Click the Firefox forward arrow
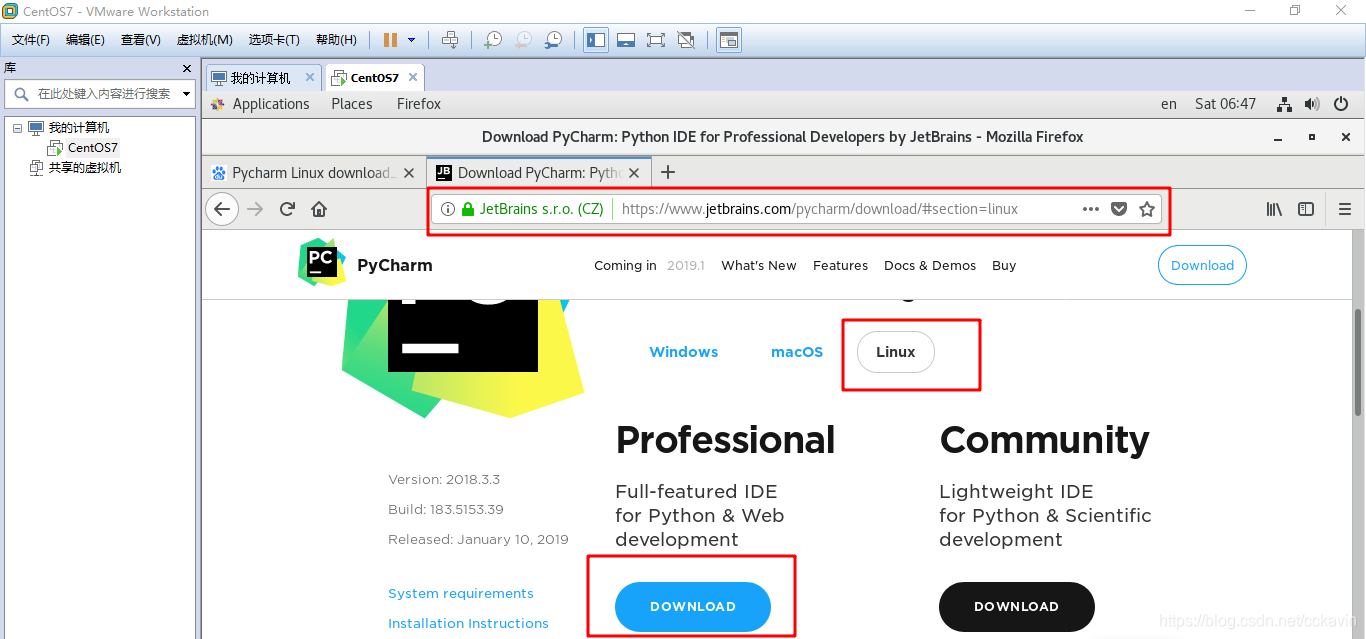Viewport: 1366px width, 639px height. pyautogui.click(x=255, y=209)
